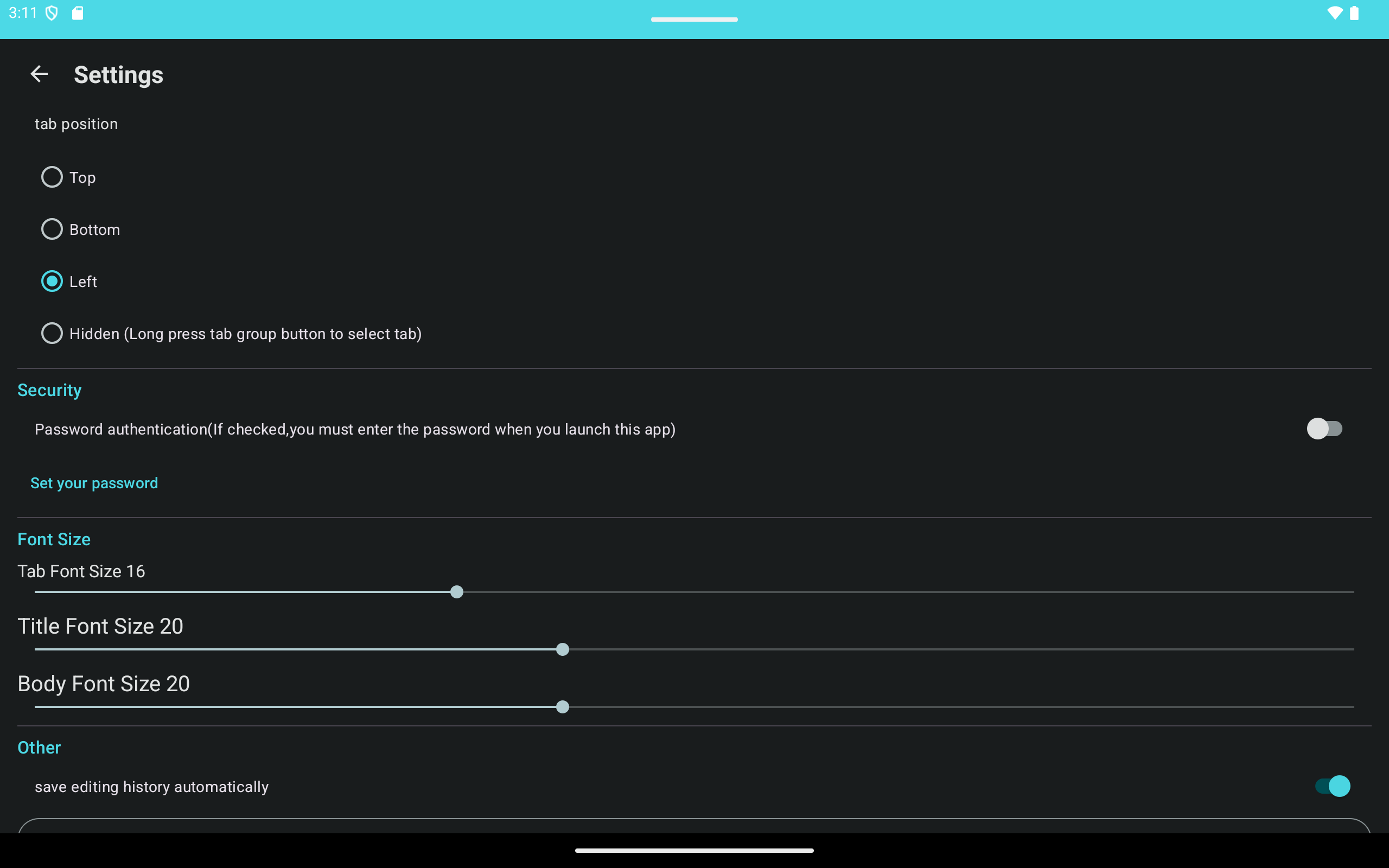Click the Settings page title

click(118, 75)
